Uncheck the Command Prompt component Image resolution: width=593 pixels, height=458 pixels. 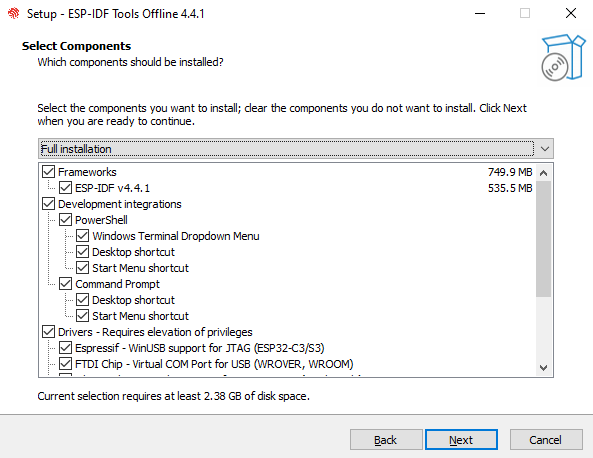point(65,284)
